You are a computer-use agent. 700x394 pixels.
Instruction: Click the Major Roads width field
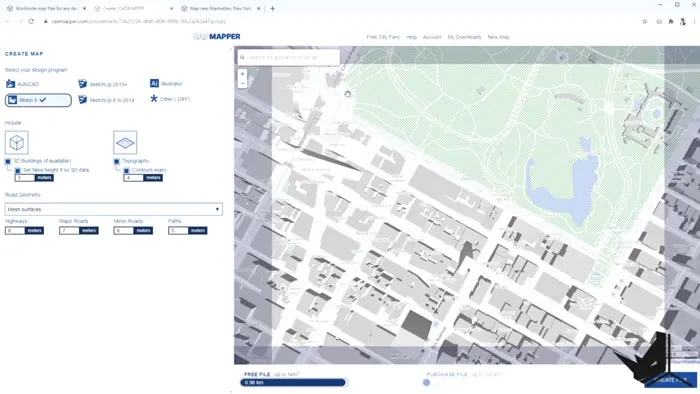pos(69,230)
